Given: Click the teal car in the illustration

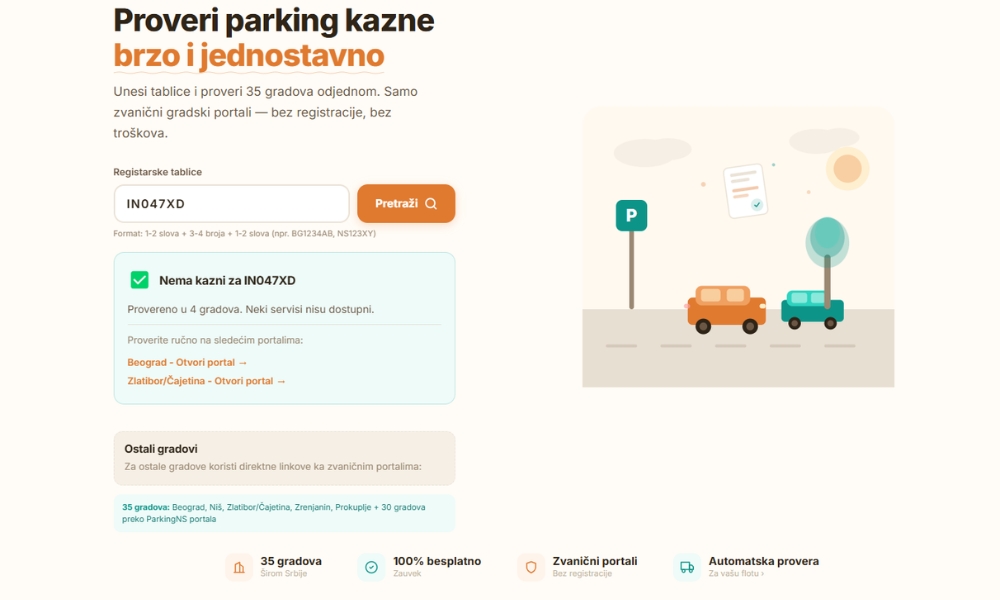Looking at the screenshot, I should tap(812, 308).
